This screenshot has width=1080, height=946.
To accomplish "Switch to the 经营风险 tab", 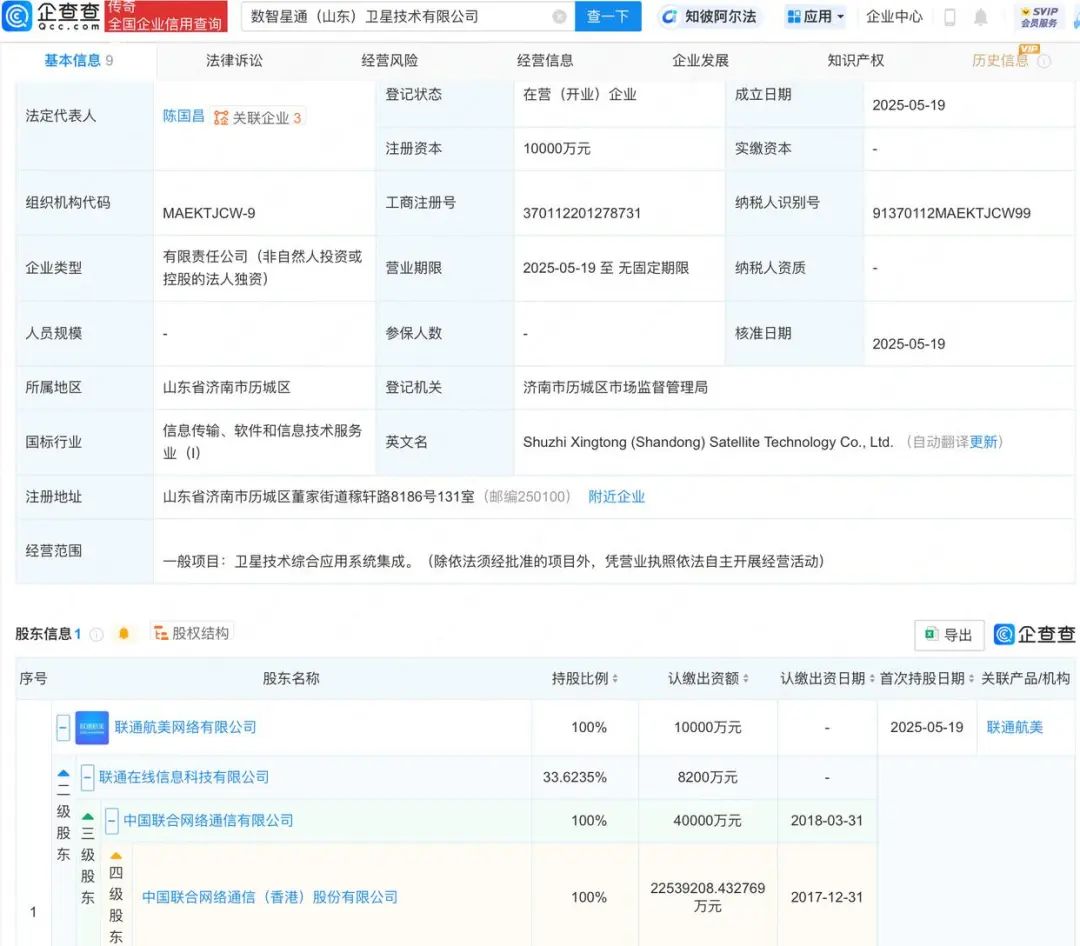I will click(x=390, y=61).
